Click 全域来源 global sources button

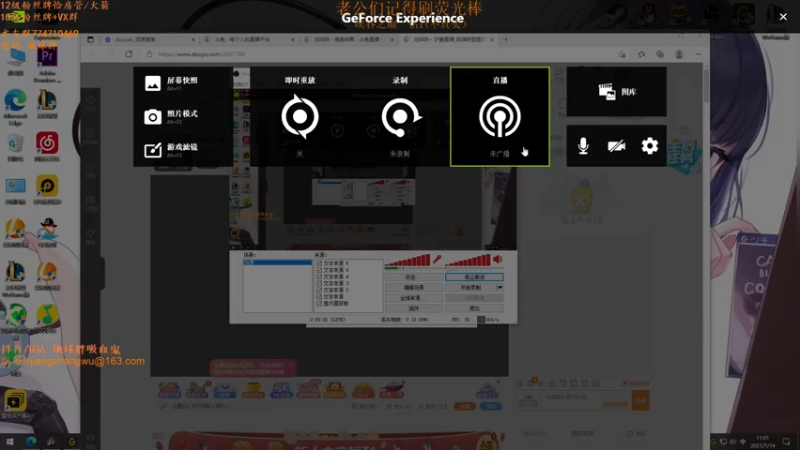tap(414, 298)
